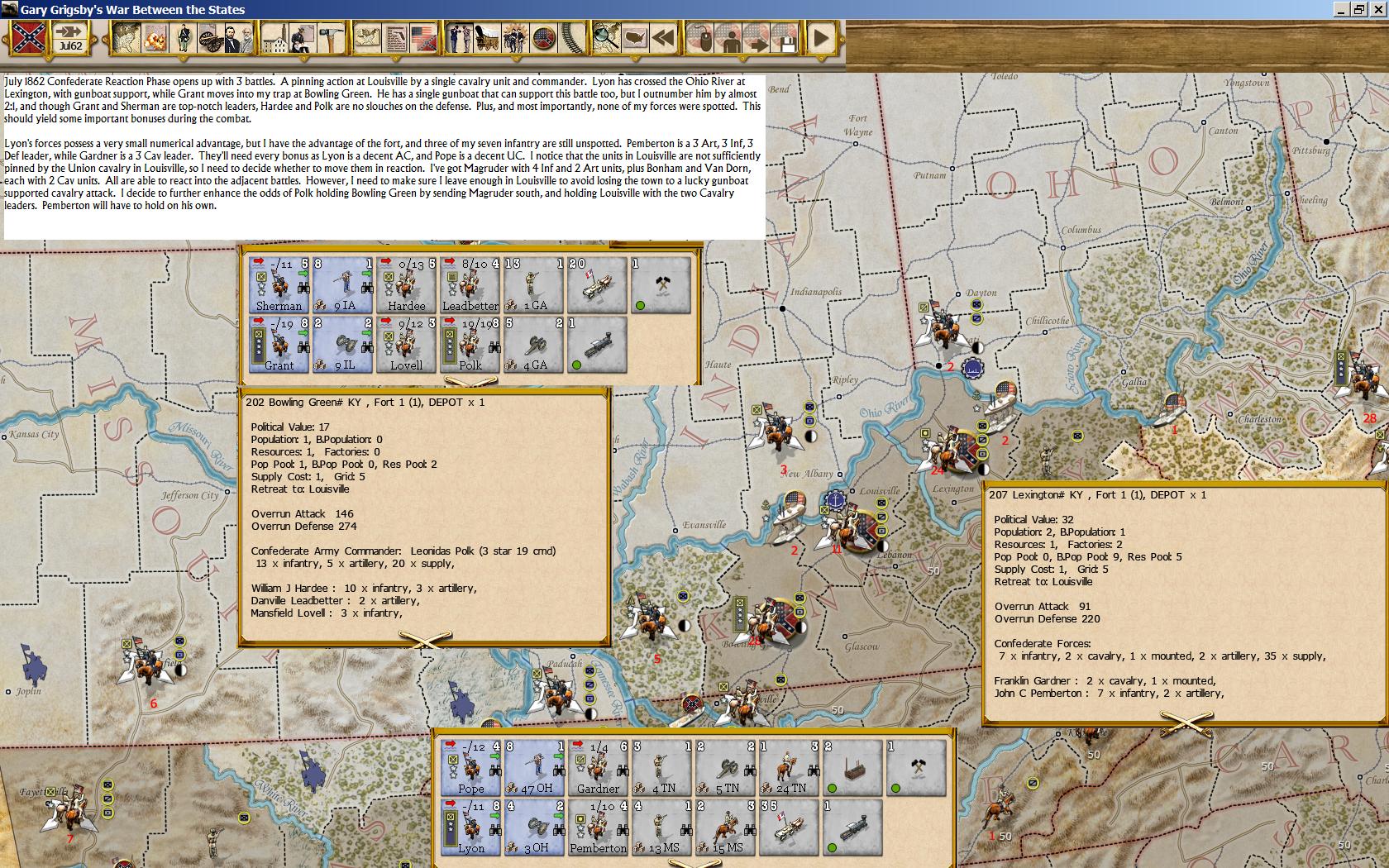Image resolution: width=1389 pixels, height=868 pixels.
Task: Close Bowling Green info panel via crossed swords
Action: (425, 639)
